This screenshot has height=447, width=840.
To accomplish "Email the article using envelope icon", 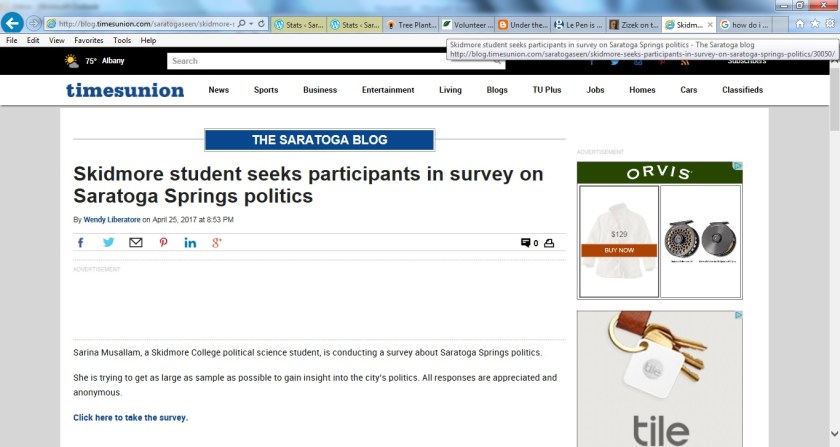I will coord(136,243).
